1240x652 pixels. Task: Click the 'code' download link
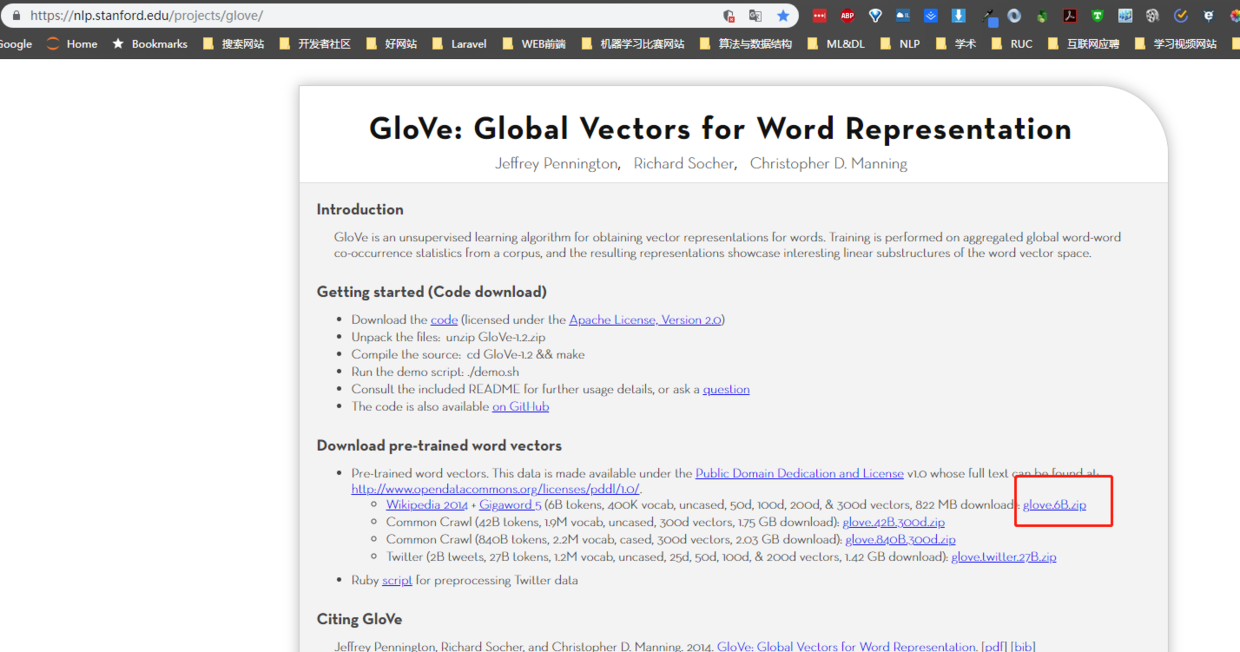point(444,320)
